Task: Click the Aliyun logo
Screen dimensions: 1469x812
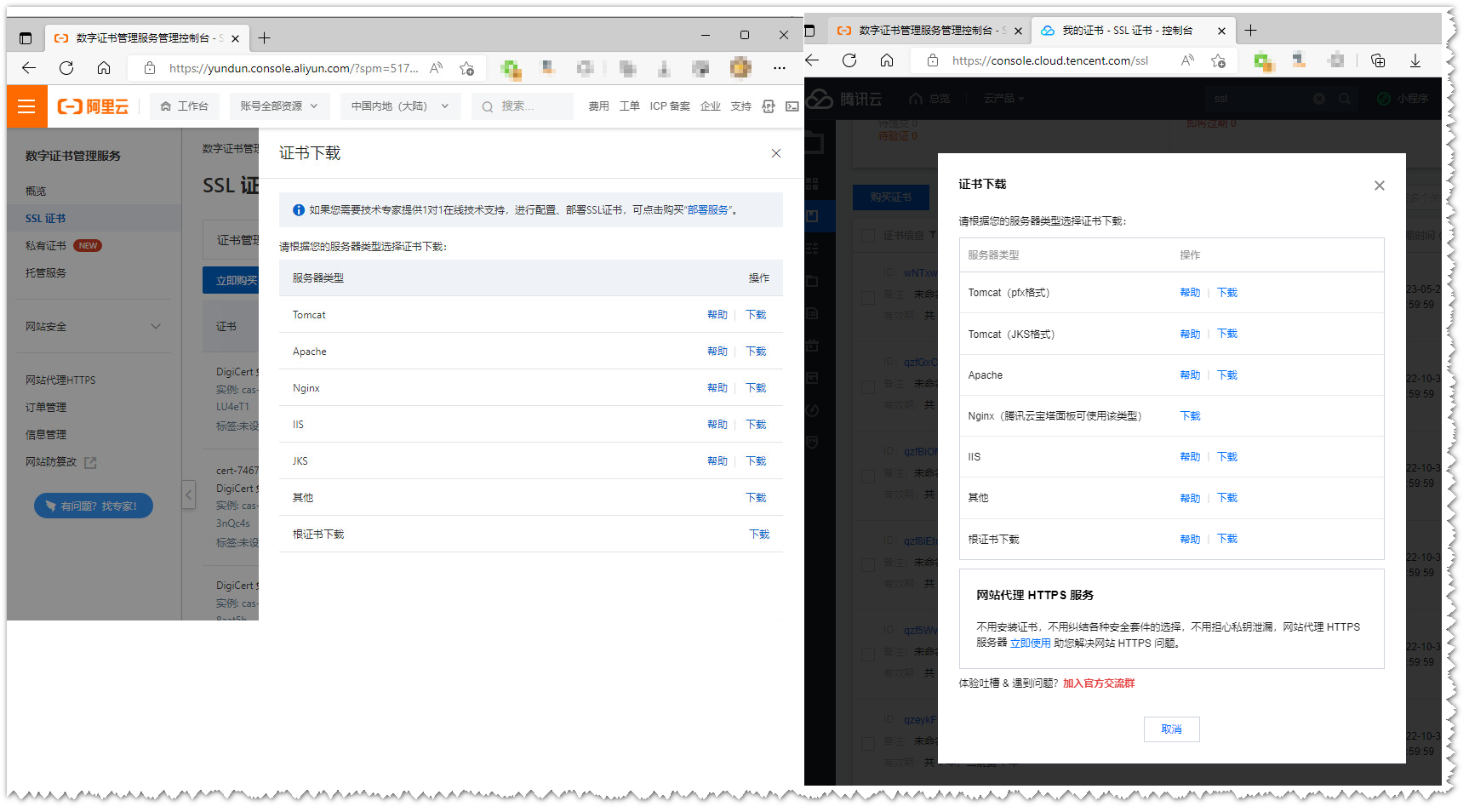Action: click(x=93, y=106)
